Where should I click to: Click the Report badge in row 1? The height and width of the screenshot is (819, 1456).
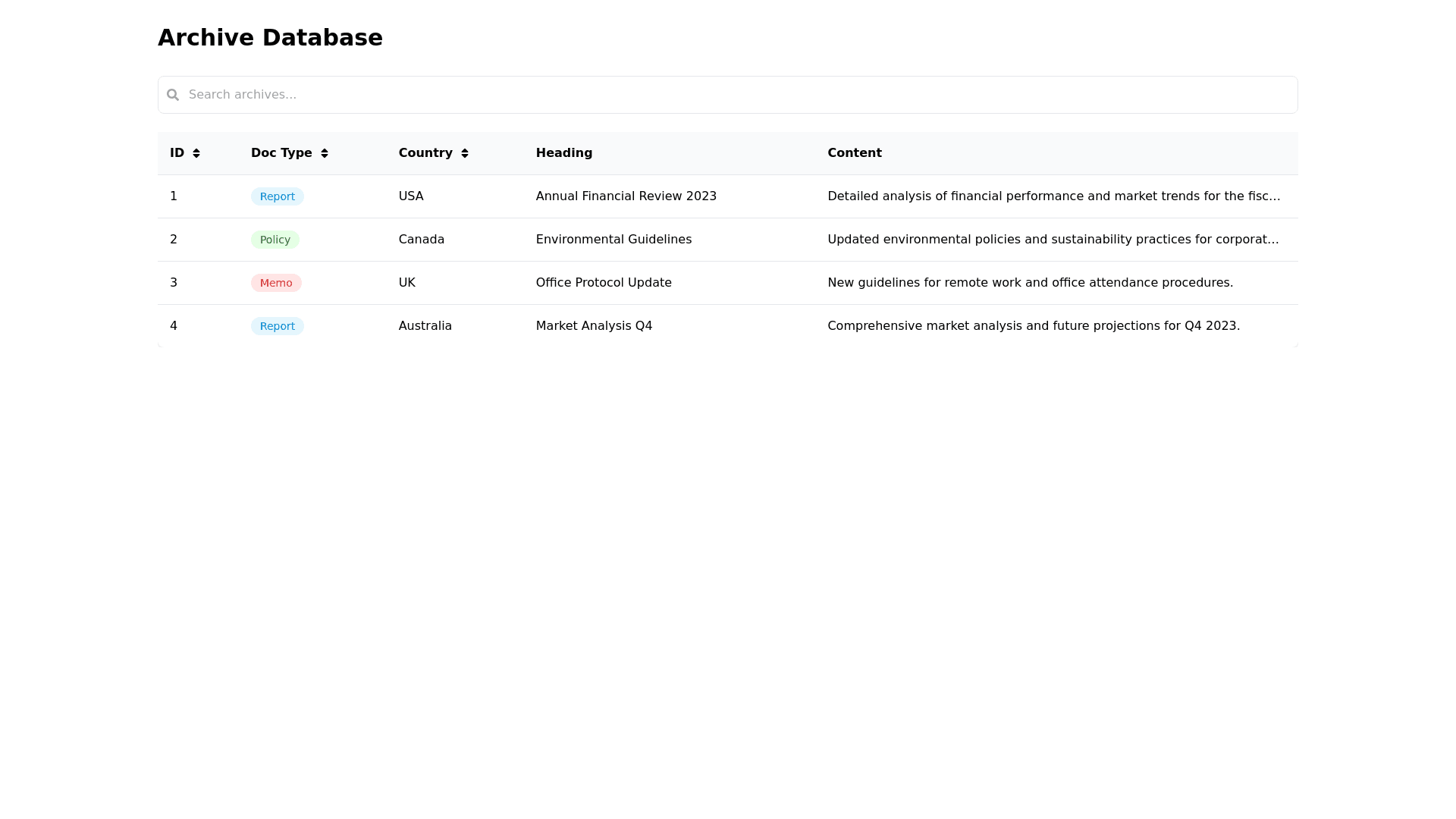click(x=278, y=196)
